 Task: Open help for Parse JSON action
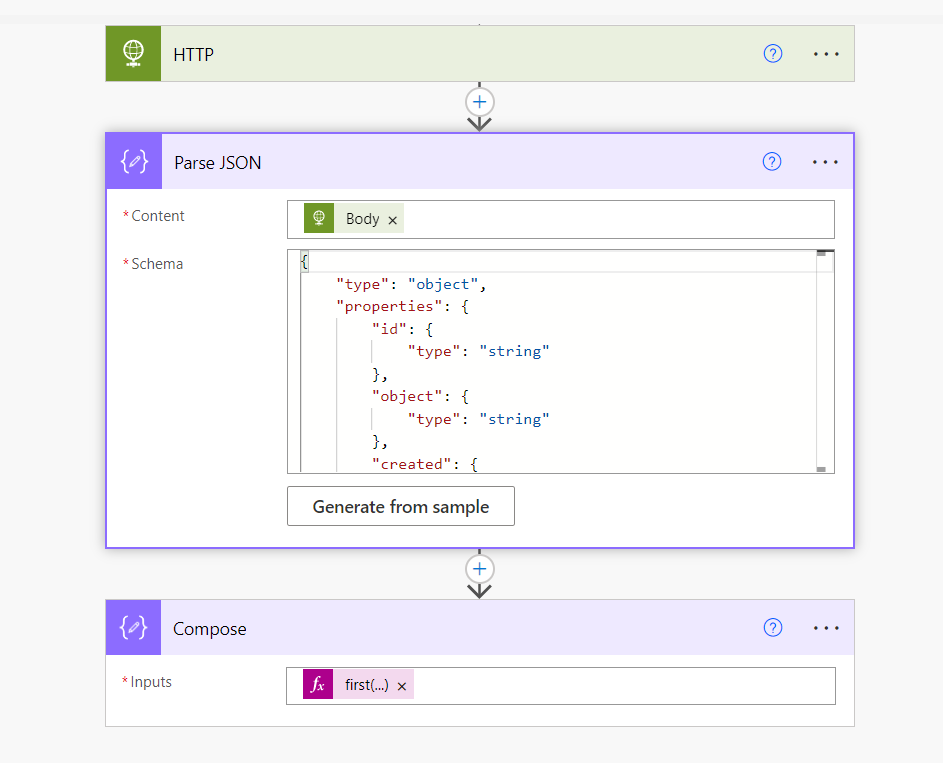[771, 162]
